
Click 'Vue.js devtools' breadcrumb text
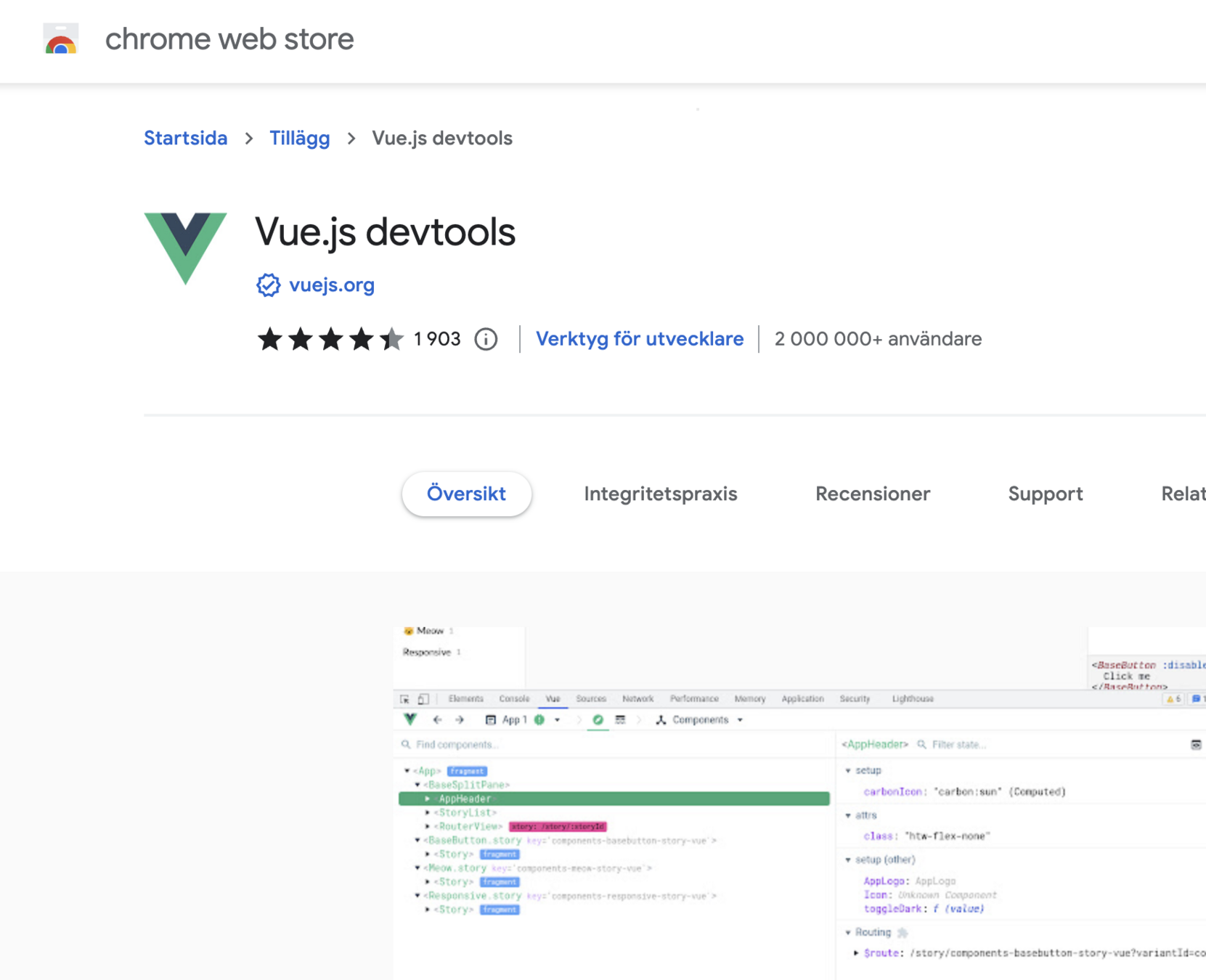(x=442, y=138)
